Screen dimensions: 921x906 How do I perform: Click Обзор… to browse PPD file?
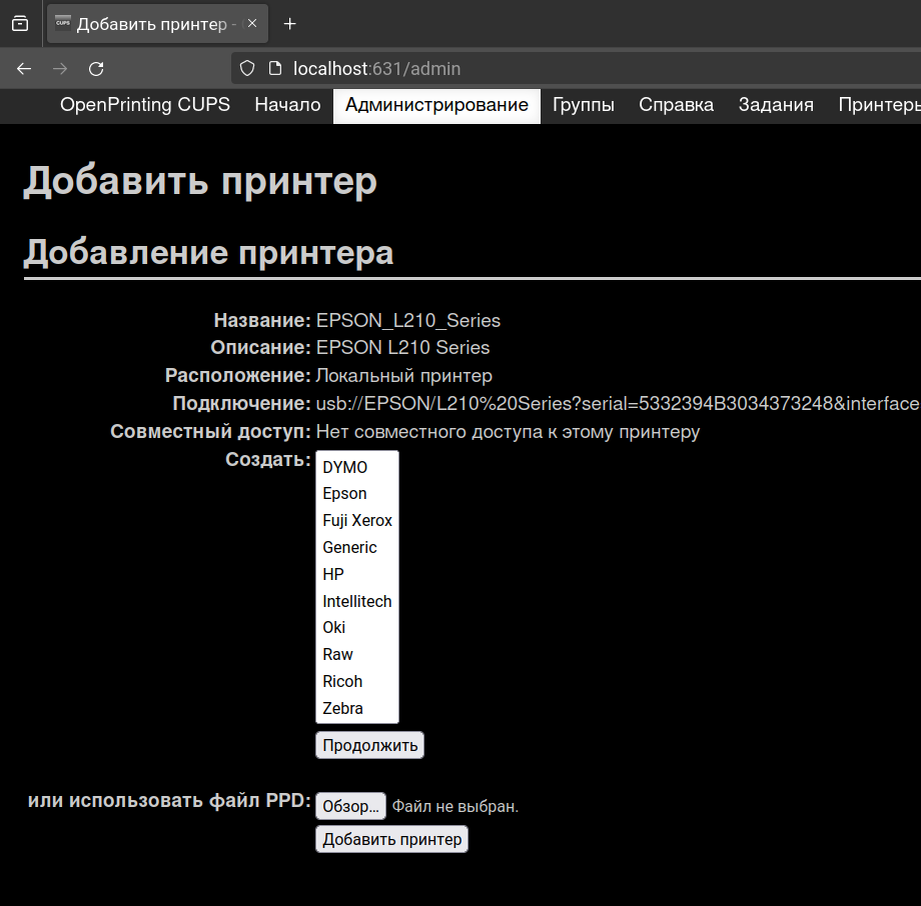pyautogui.click(x=351, y=806)
